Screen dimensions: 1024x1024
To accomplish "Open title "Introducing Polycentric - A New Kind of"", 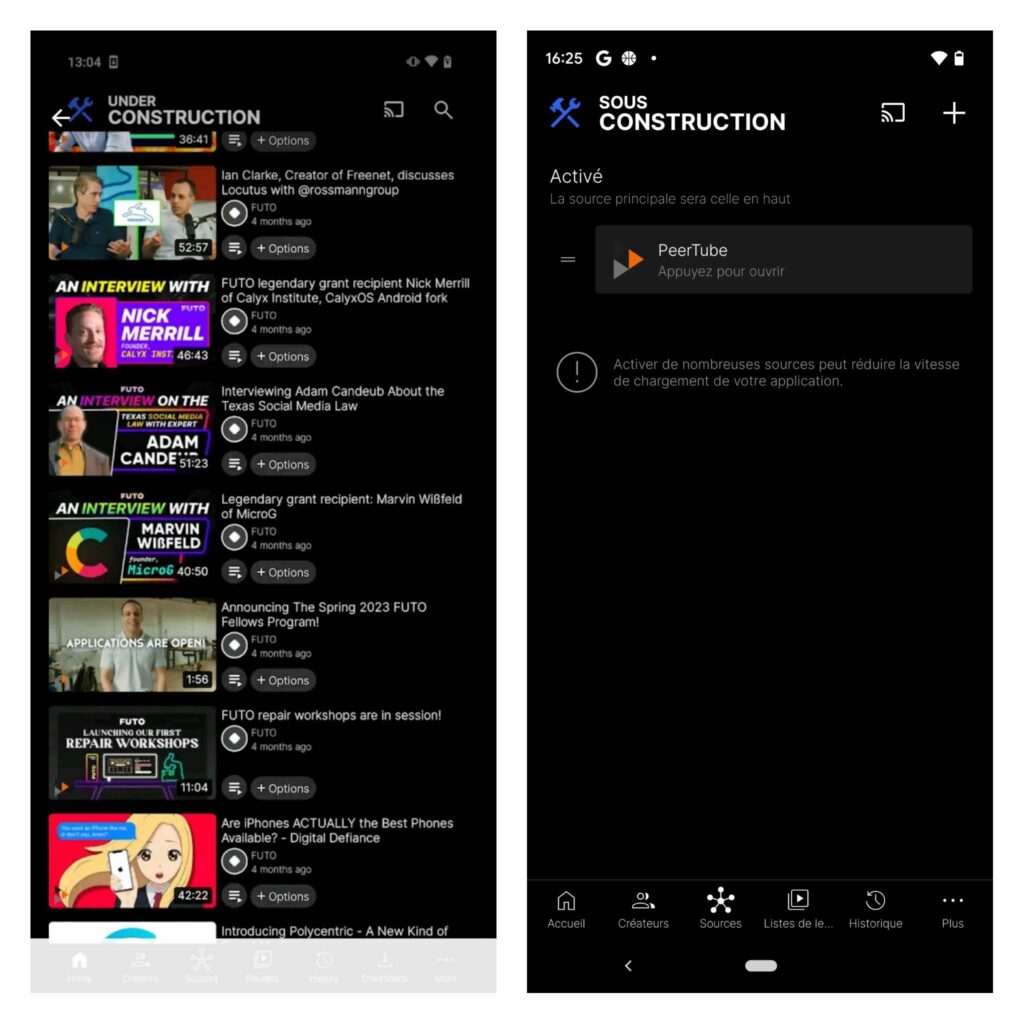I will tap(334, 931).
